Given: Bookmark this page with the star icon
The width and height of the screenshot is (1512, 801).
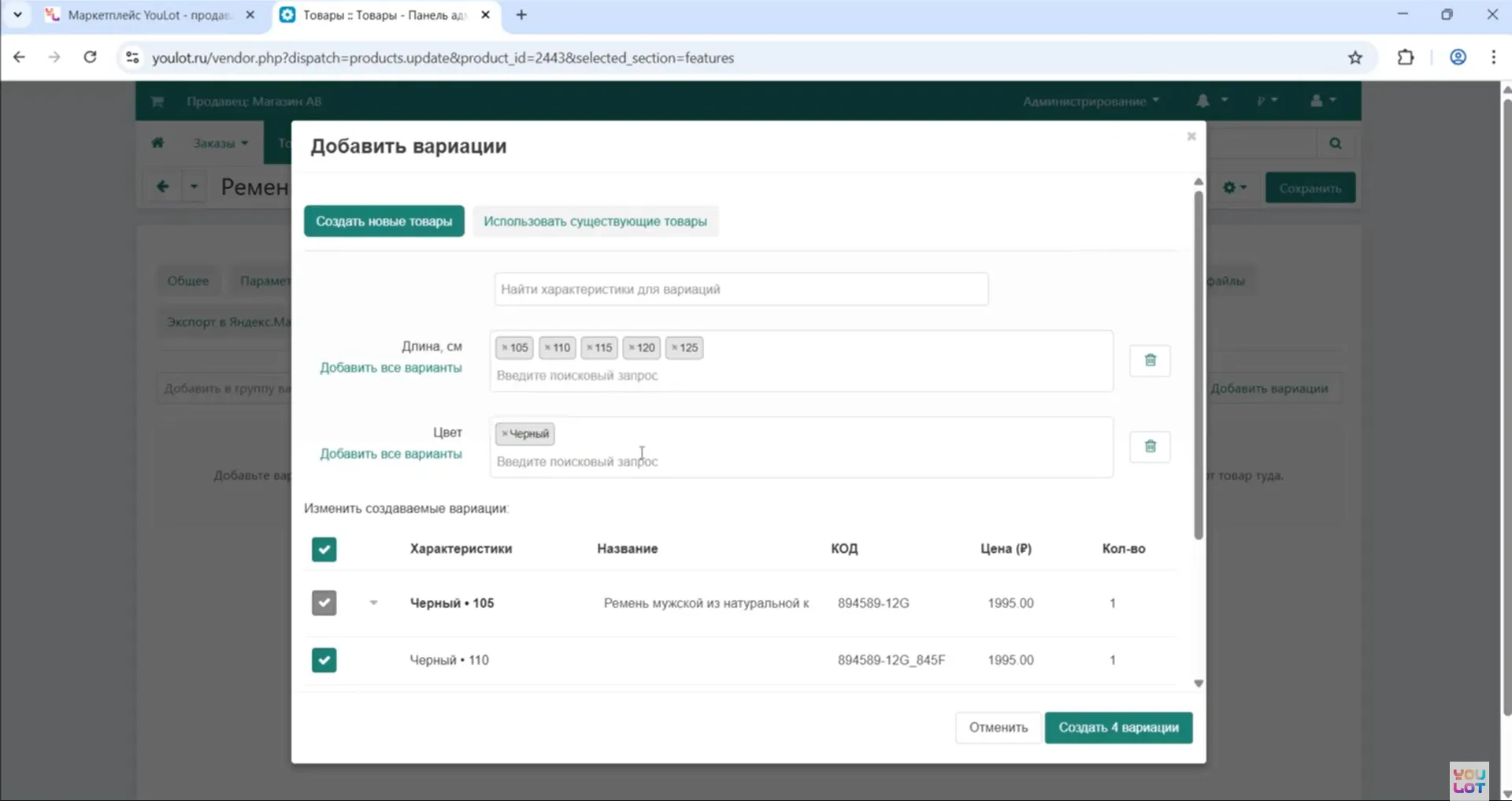Looking at the screenshot, I should click(x=1354, y=57).
